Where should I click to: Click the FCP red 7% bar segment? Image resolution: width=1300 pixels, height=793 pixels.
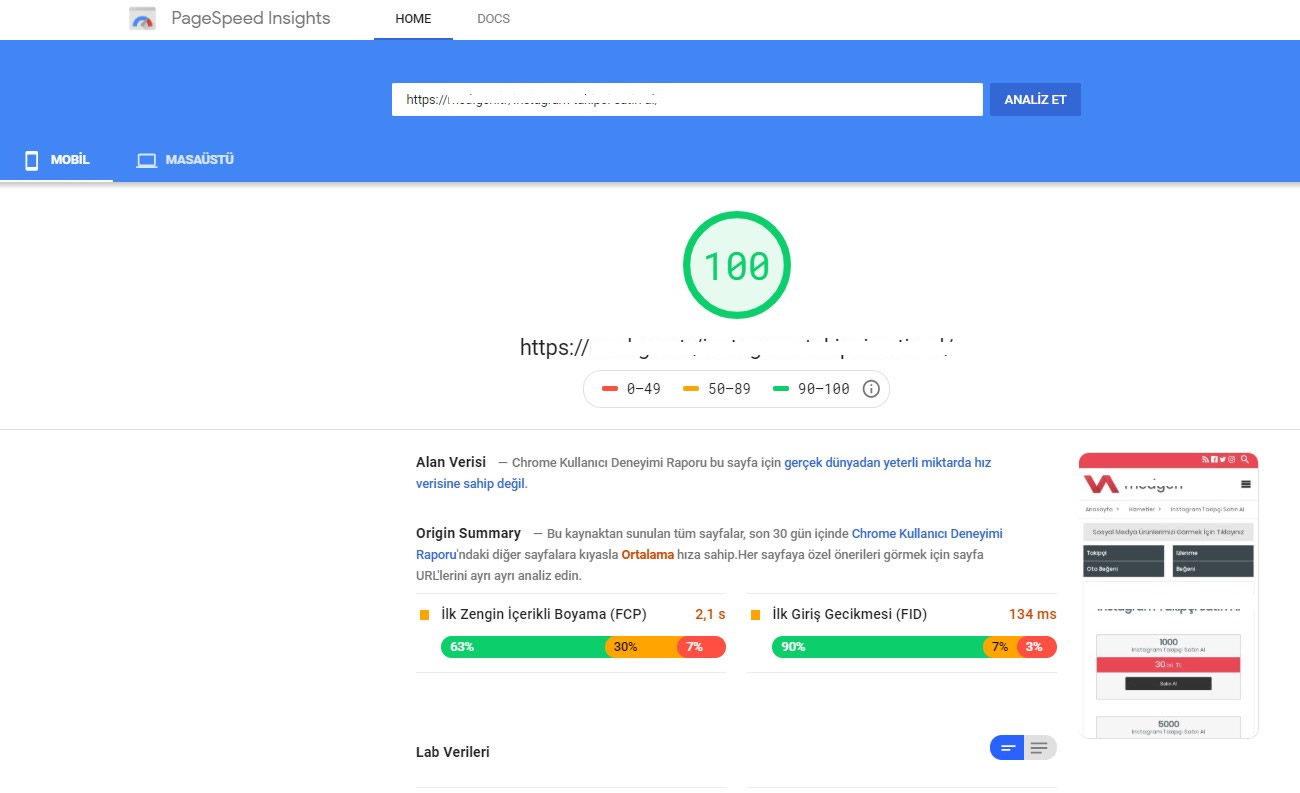[701, 647]
